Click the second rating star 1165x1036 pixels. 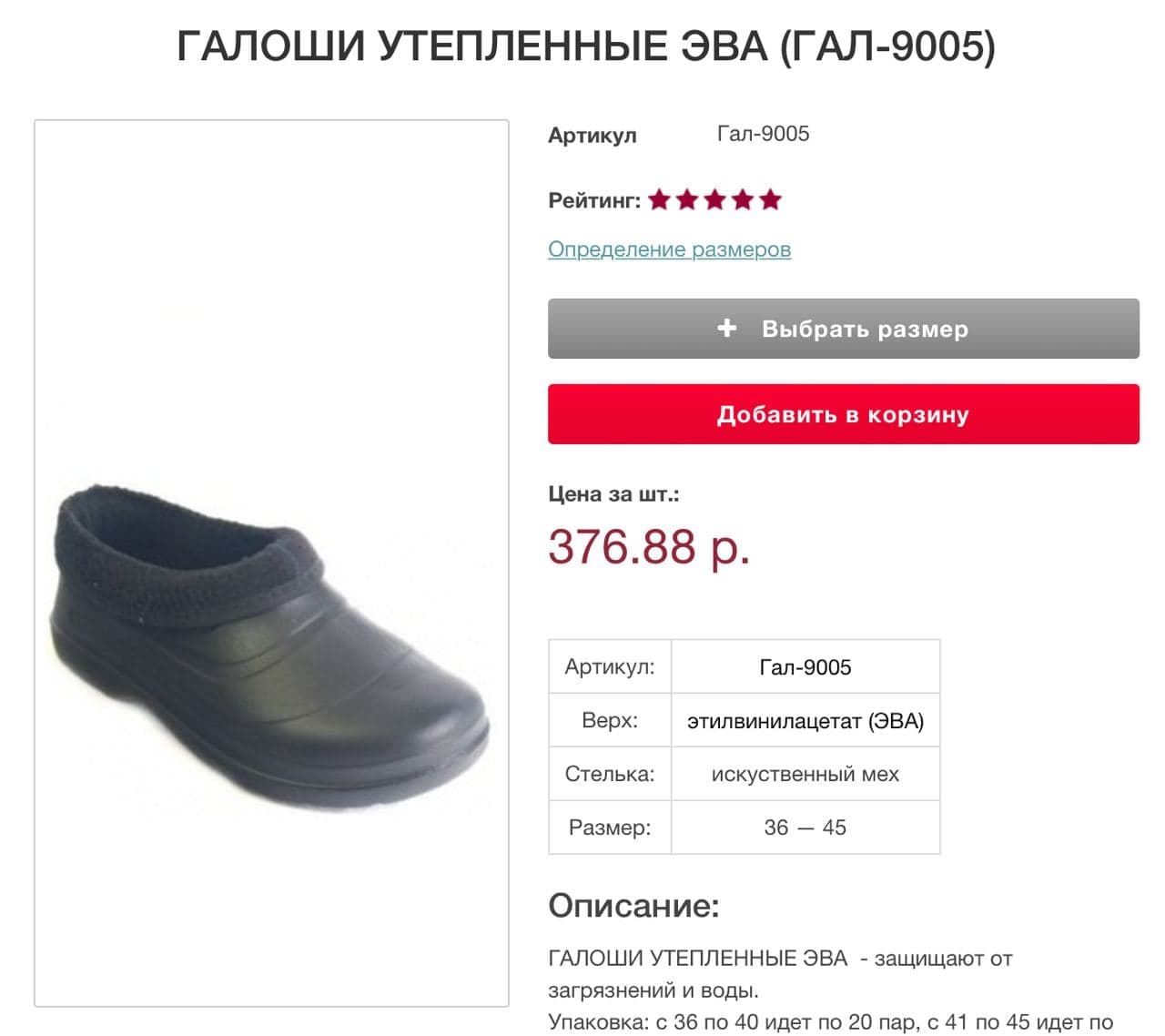tap(687, 199)
